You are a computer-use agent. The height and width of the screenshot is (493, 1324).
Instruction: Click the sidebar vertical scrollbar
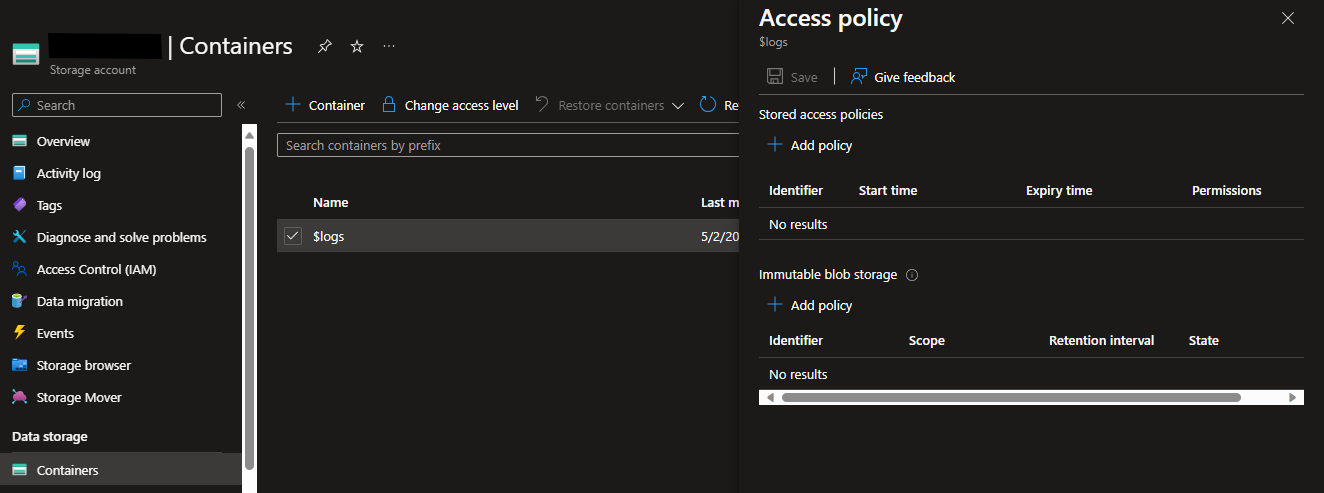point(249,308)
